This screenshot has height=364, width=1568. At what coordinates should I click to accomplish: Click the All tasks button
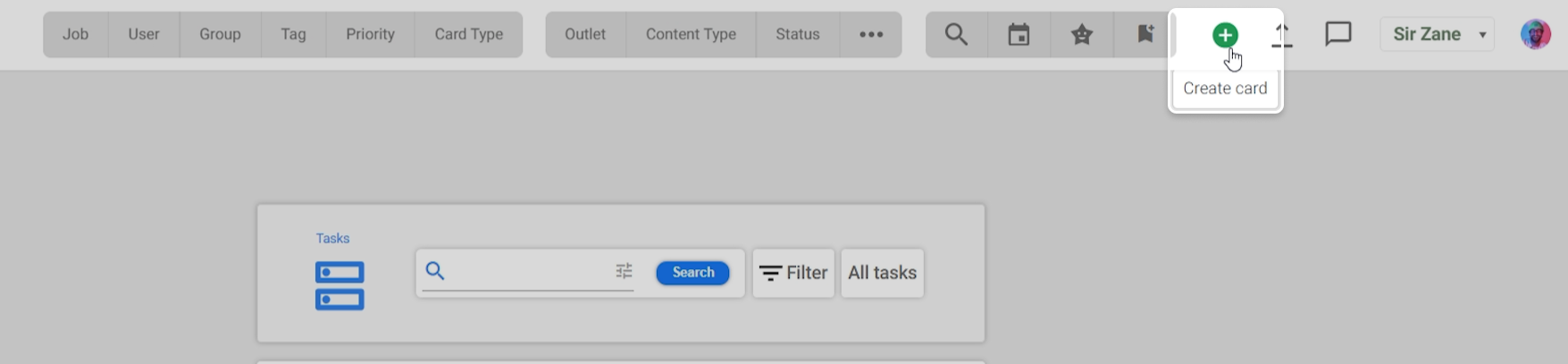(882, 273)
